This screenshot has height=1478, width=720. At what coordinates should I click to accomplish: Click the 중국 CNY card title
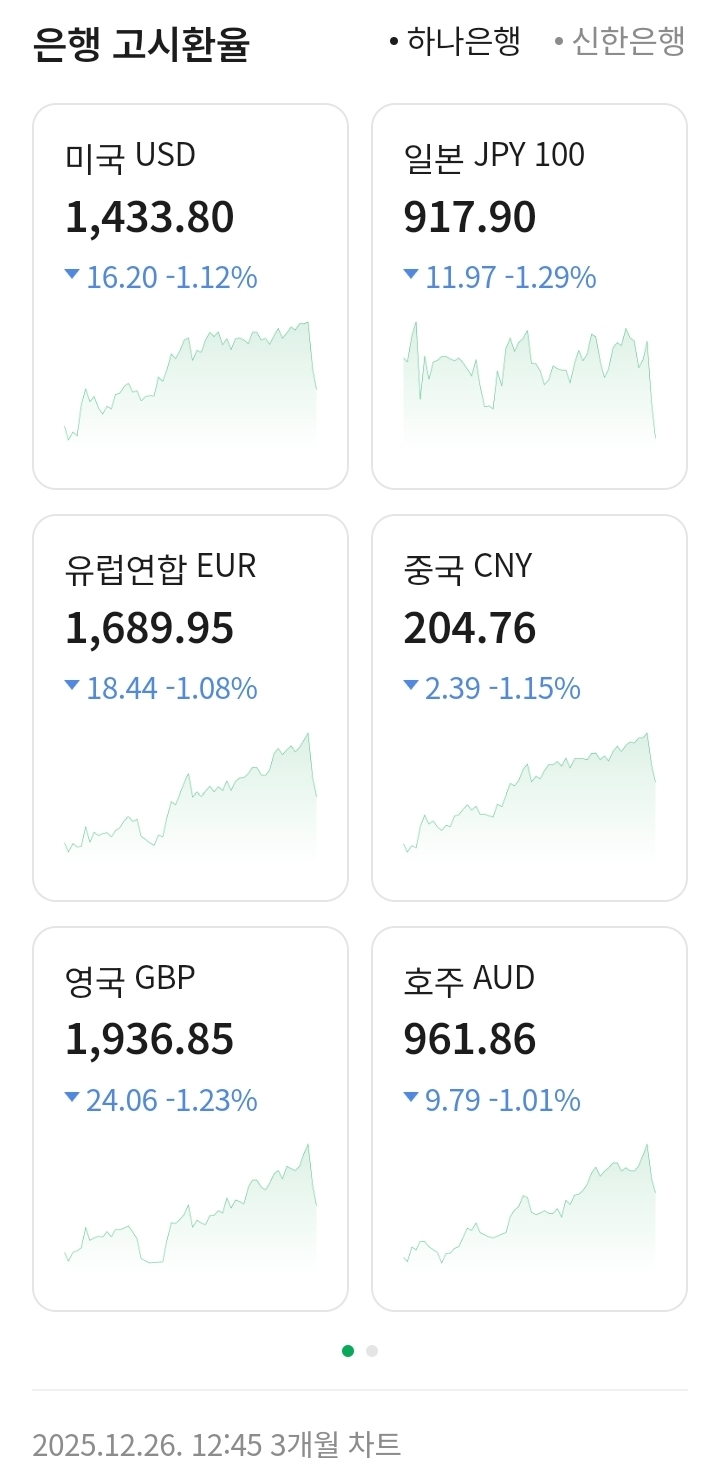pos(467,567)
